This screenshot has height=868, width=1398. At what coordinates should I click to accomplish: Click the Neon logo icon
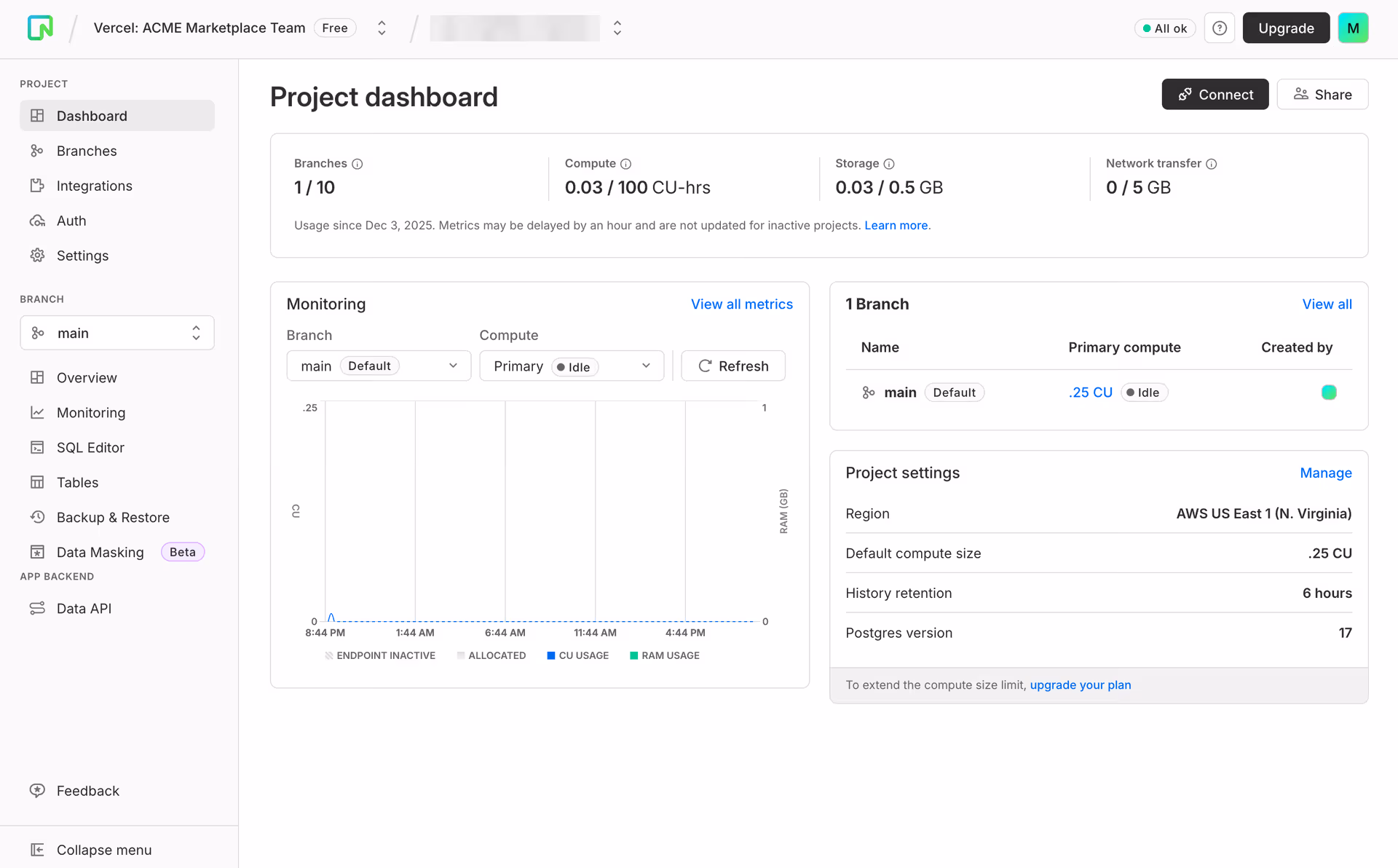[40, 28]
